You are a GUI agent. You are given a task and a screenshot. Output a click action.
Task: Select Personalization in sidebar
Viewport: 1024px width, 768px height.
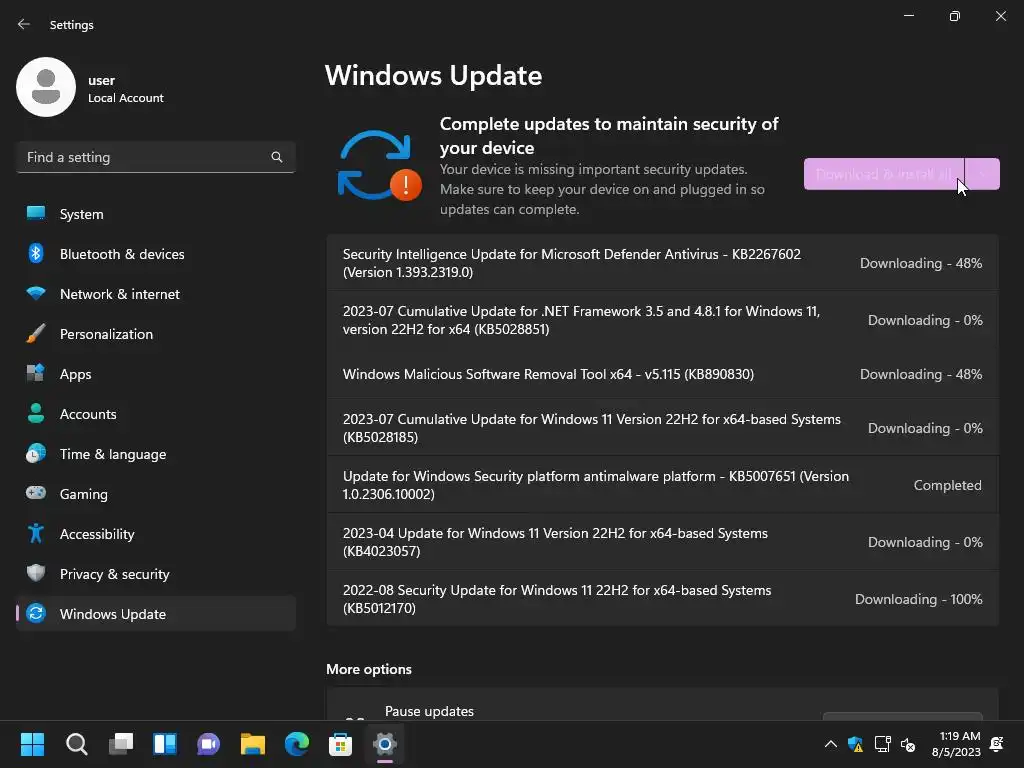click(155, 333)
